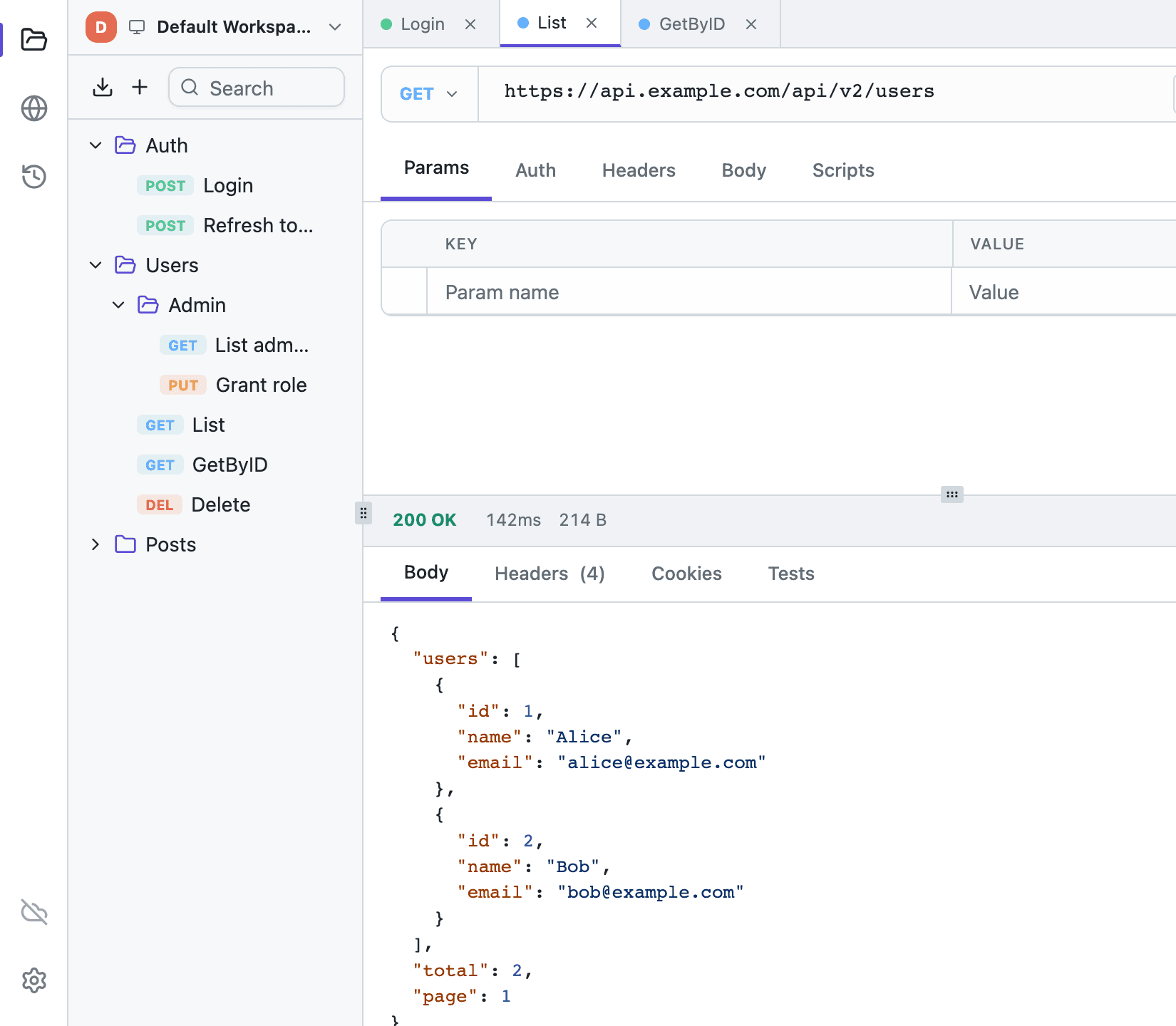Collapse the Auth folder chevron
This screenshot has height=1026, width=1176.
pyautogui.click(x=96, y=145)
